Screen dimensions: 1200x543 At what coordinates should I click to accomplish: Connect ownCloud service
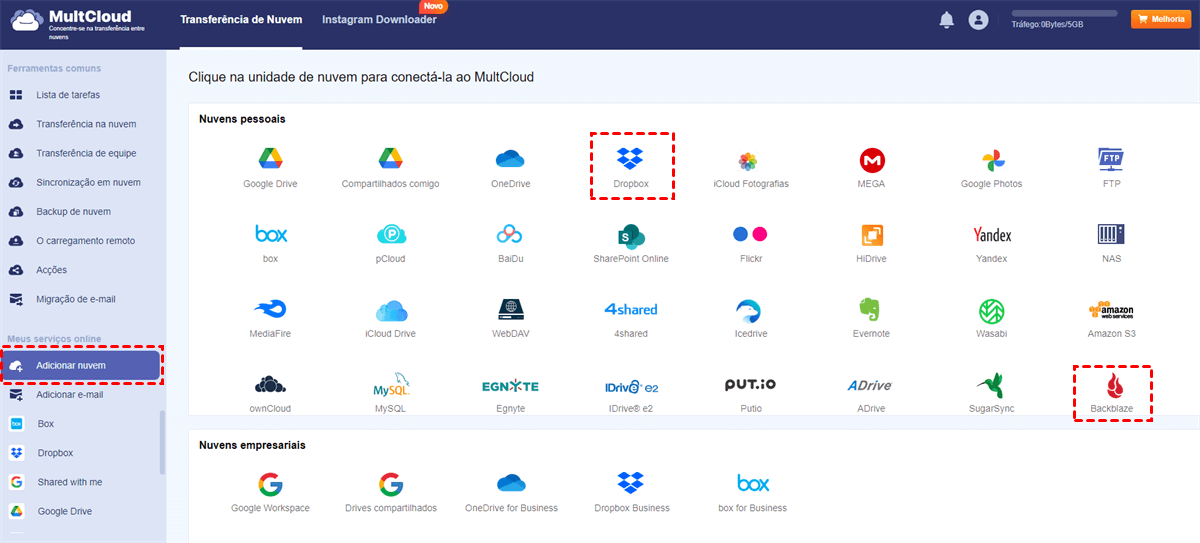(271, 393)
